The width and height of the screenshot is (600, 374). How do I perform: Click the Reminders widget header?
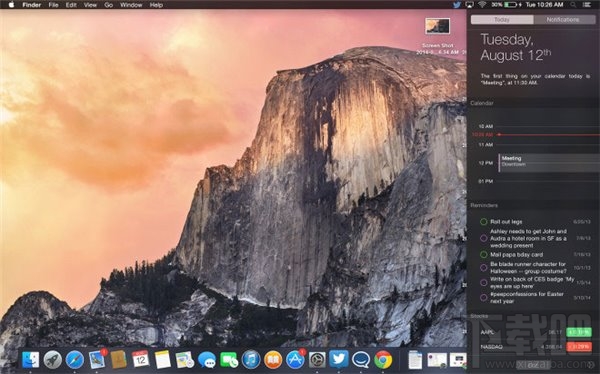(484, 205)
